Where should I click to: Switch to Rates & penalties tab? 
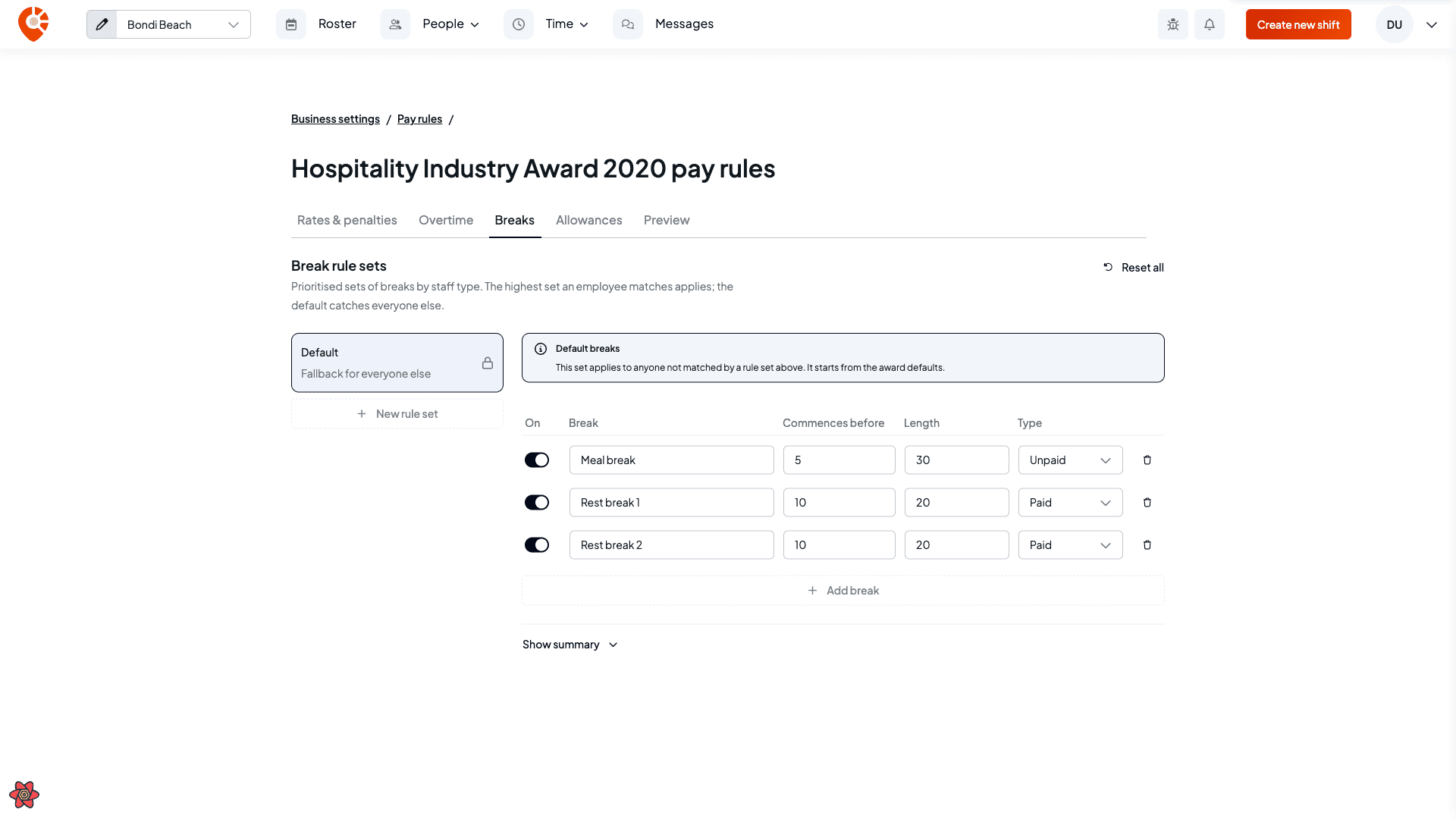point(347,220)
